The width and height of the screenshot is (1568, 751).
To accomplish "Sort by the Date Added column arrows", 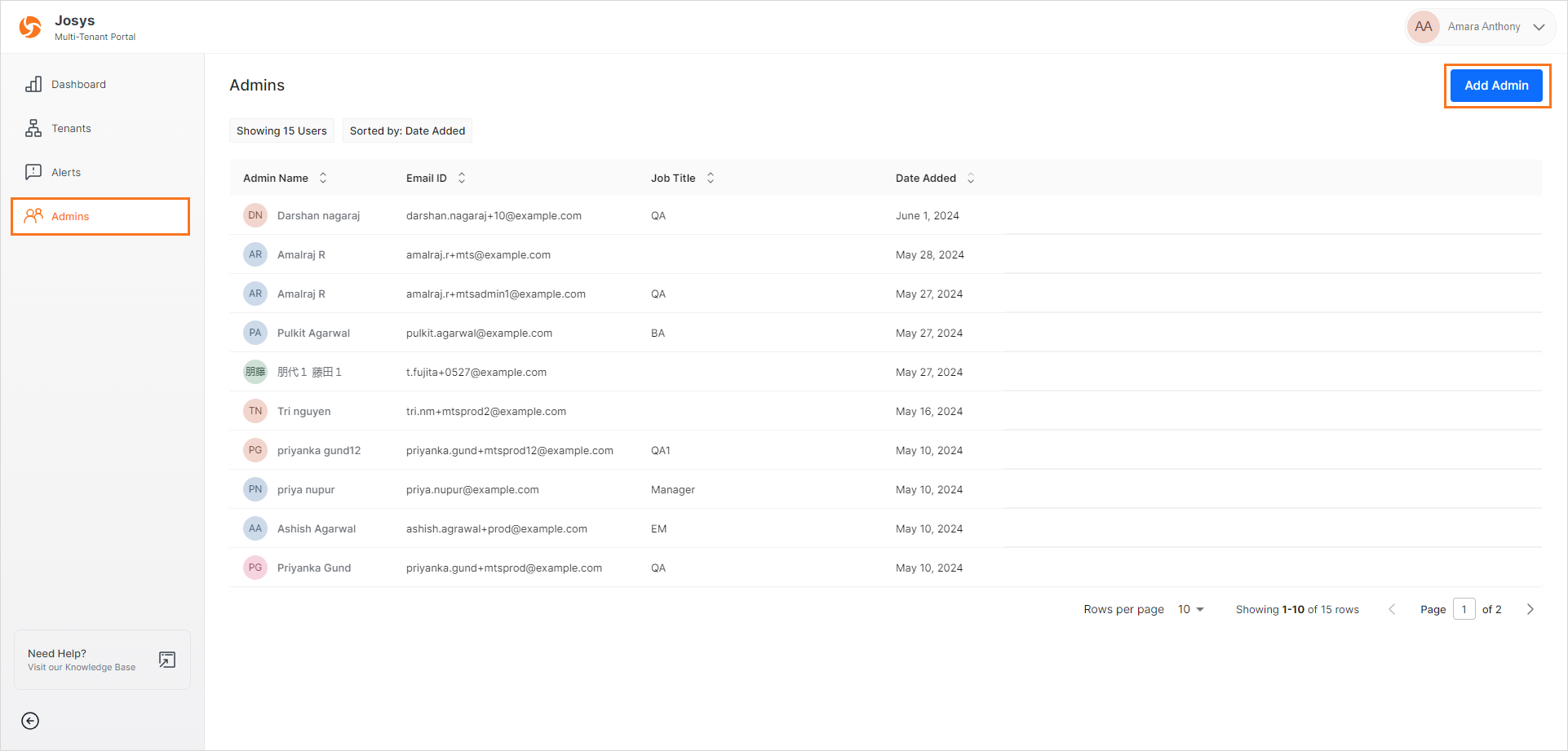I will [x=971, y=178].
